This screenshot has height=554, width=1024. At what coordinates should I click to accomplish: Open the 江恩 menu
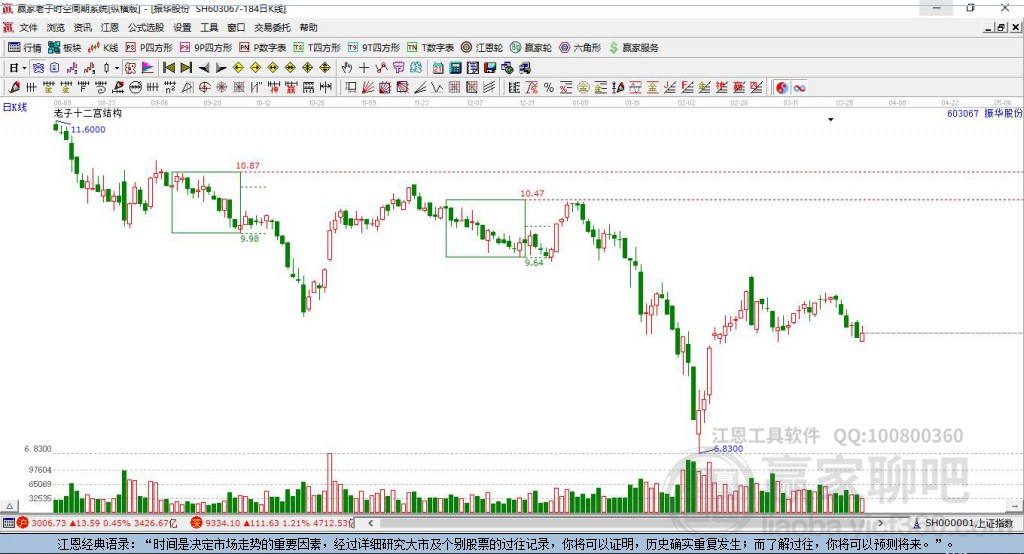[110, 27]
